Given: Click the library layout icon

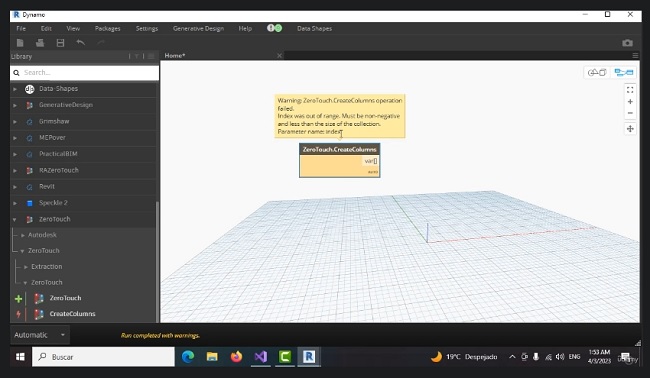Looking at the screenshot, I should 151,56.
